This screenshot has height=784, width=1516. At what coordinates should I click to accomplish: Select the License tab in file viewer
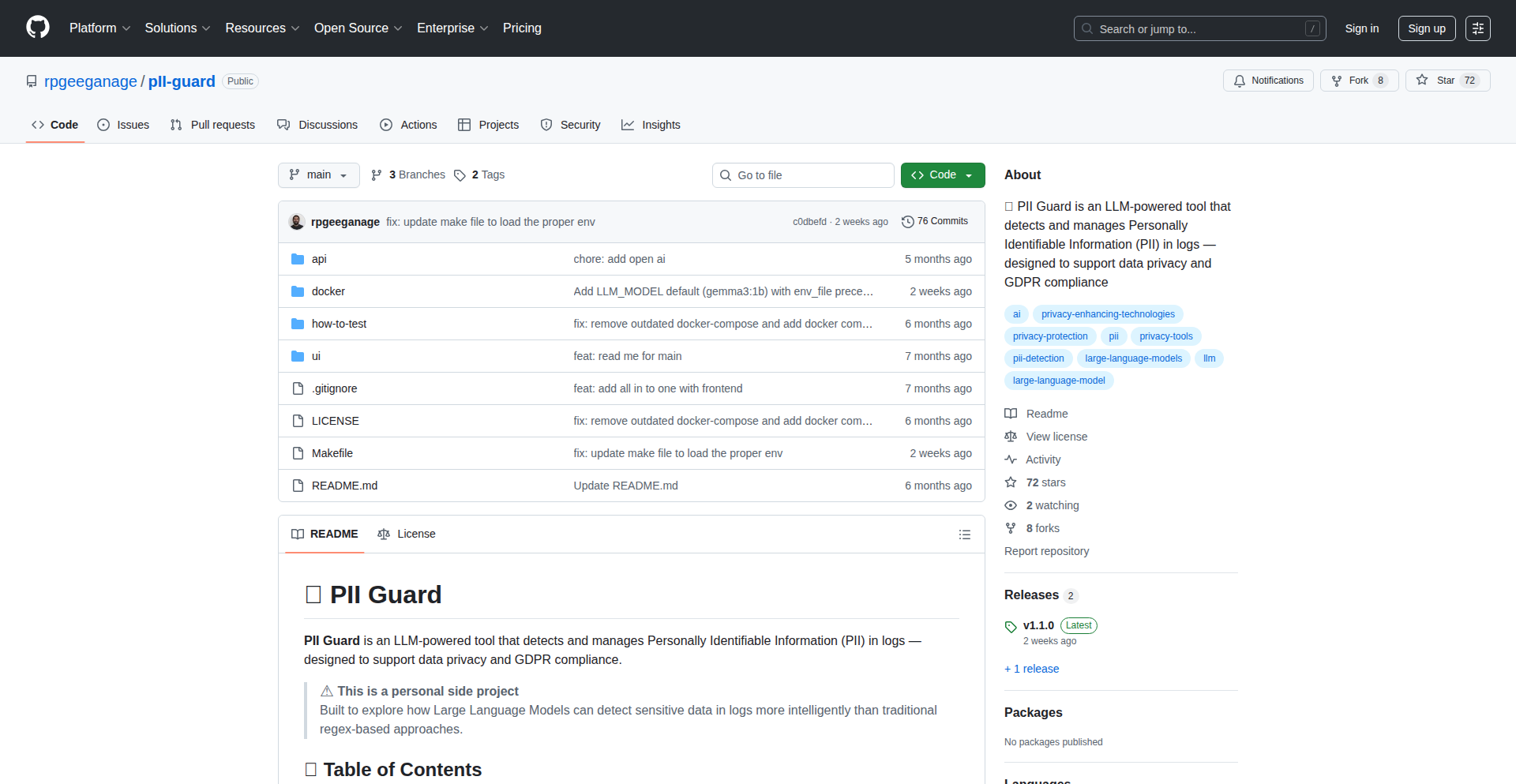[407, 535]
